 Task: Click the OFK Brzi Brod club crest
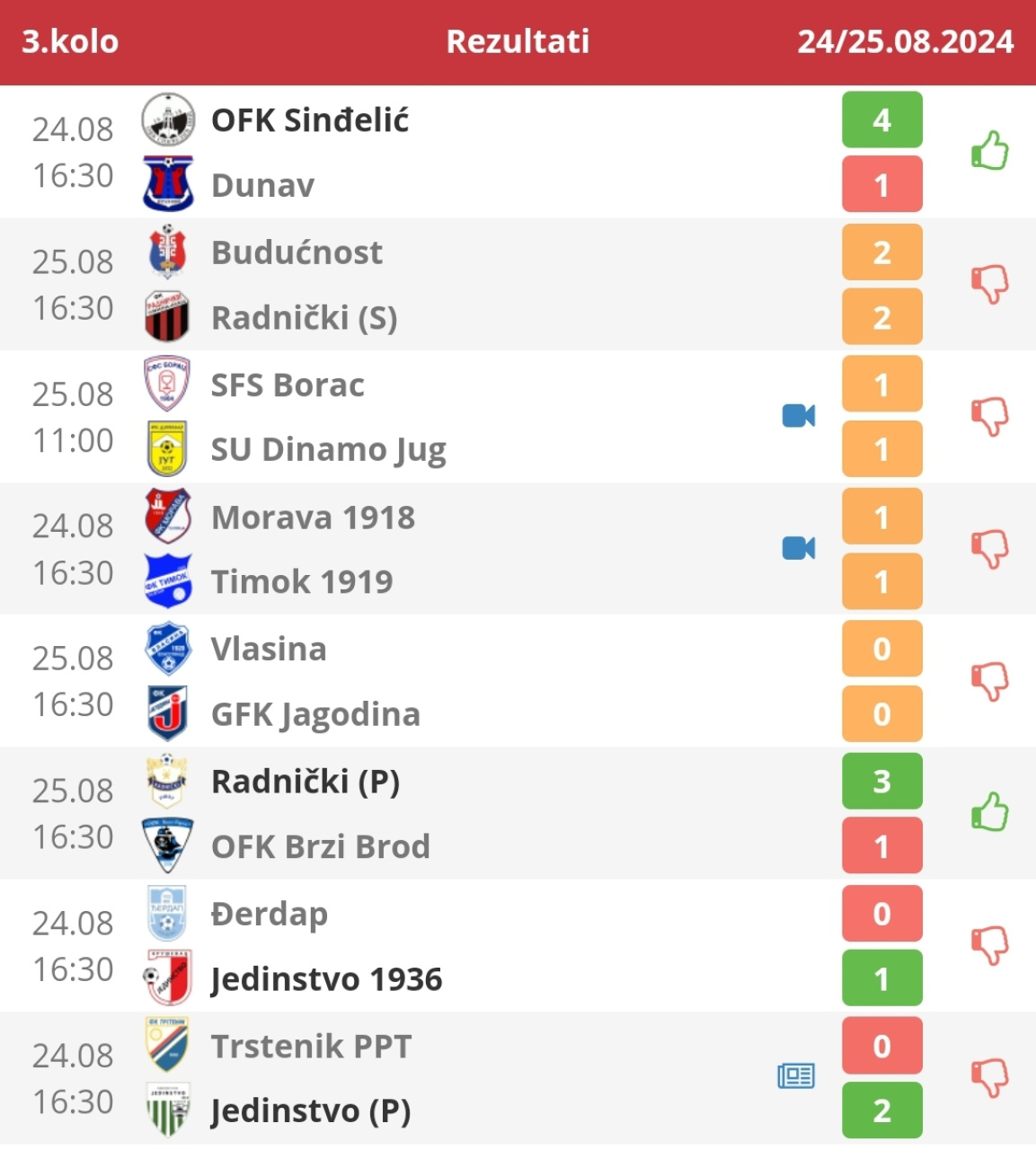pos(168,845)
